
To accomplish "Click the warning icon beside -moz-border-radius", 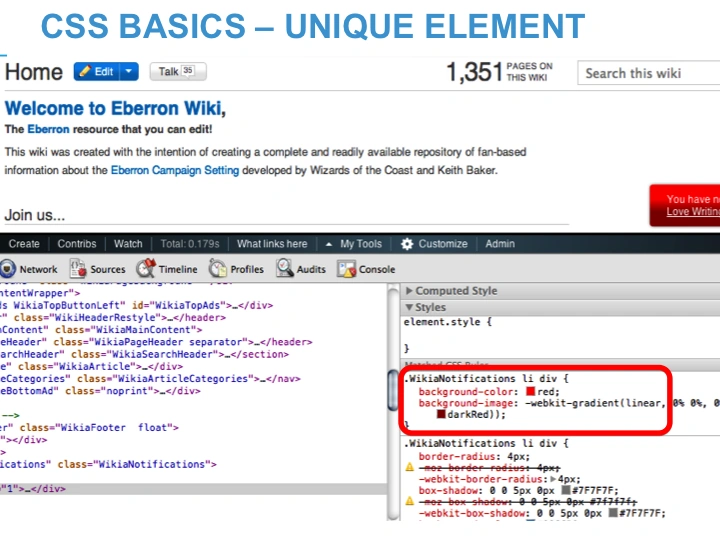I will click(x=410, y=467).
